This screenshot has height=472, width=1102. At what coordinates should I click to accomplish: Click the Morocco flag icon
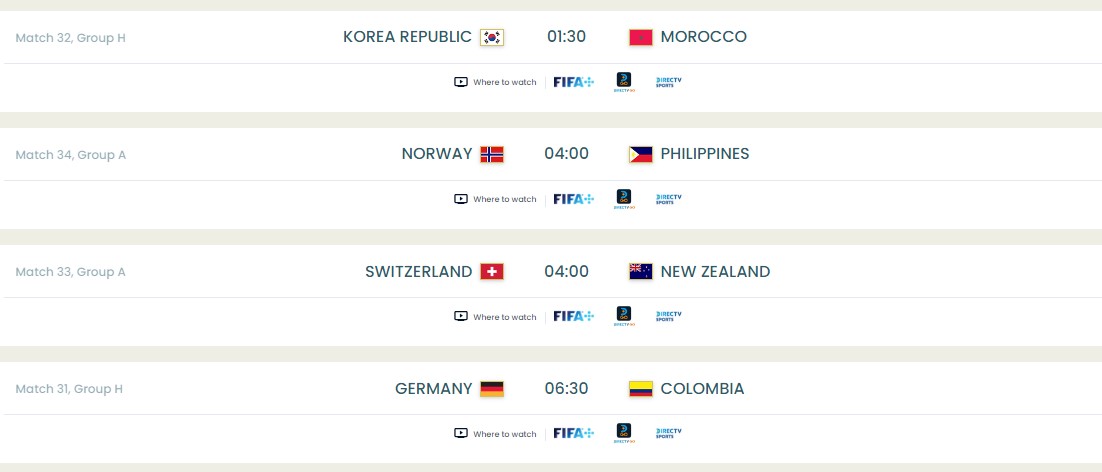point(641,37)
